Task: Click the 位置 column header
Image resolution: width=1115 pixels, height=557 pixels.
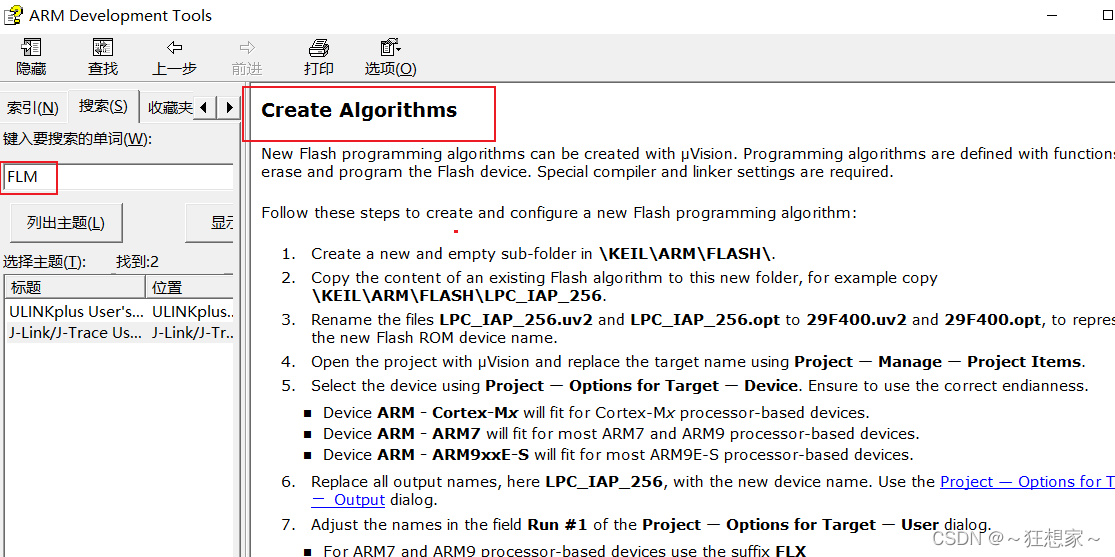Action: tap(190, 287)
